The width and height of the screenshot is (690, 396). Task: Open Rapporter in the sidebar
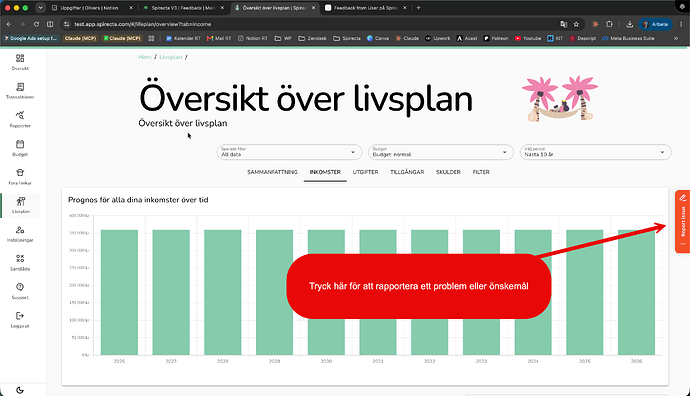(x=20, y=119)
